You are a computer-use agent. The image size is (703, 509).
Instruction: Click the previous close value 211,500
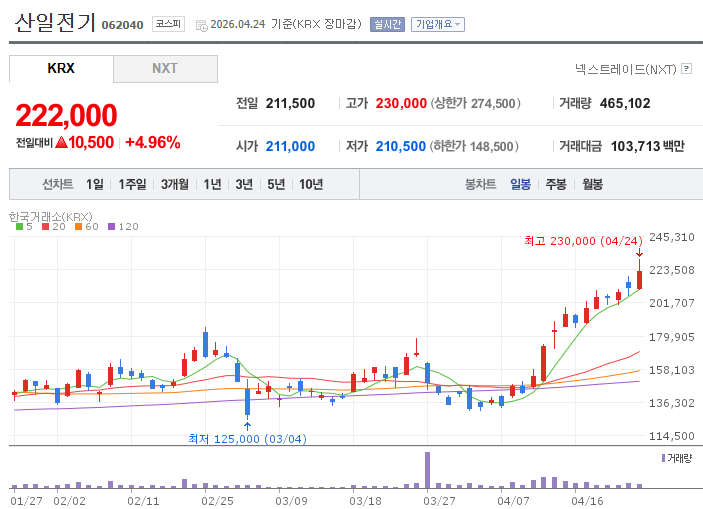pos(290,104)
